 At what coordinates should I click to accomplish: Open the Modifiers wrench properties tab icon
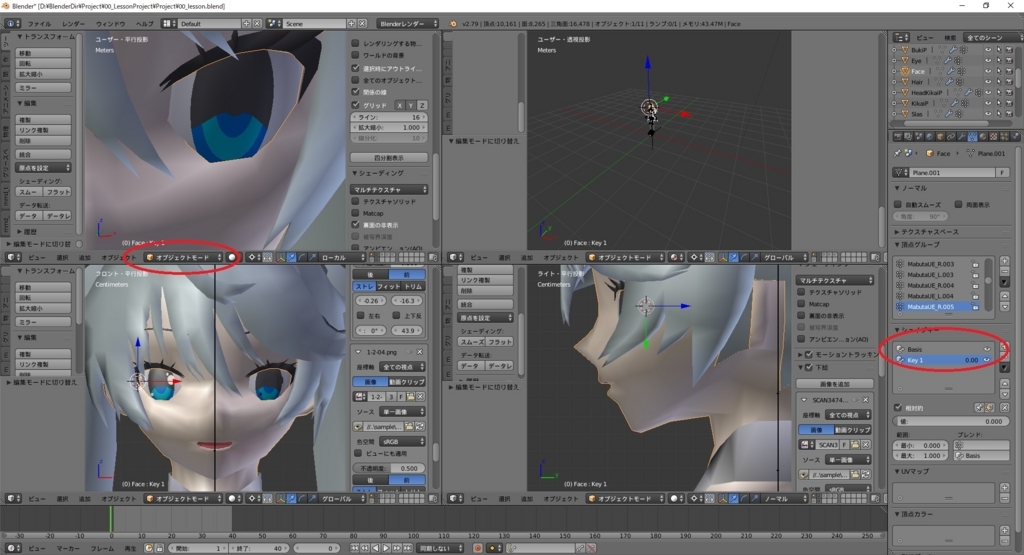click(961, 136)
